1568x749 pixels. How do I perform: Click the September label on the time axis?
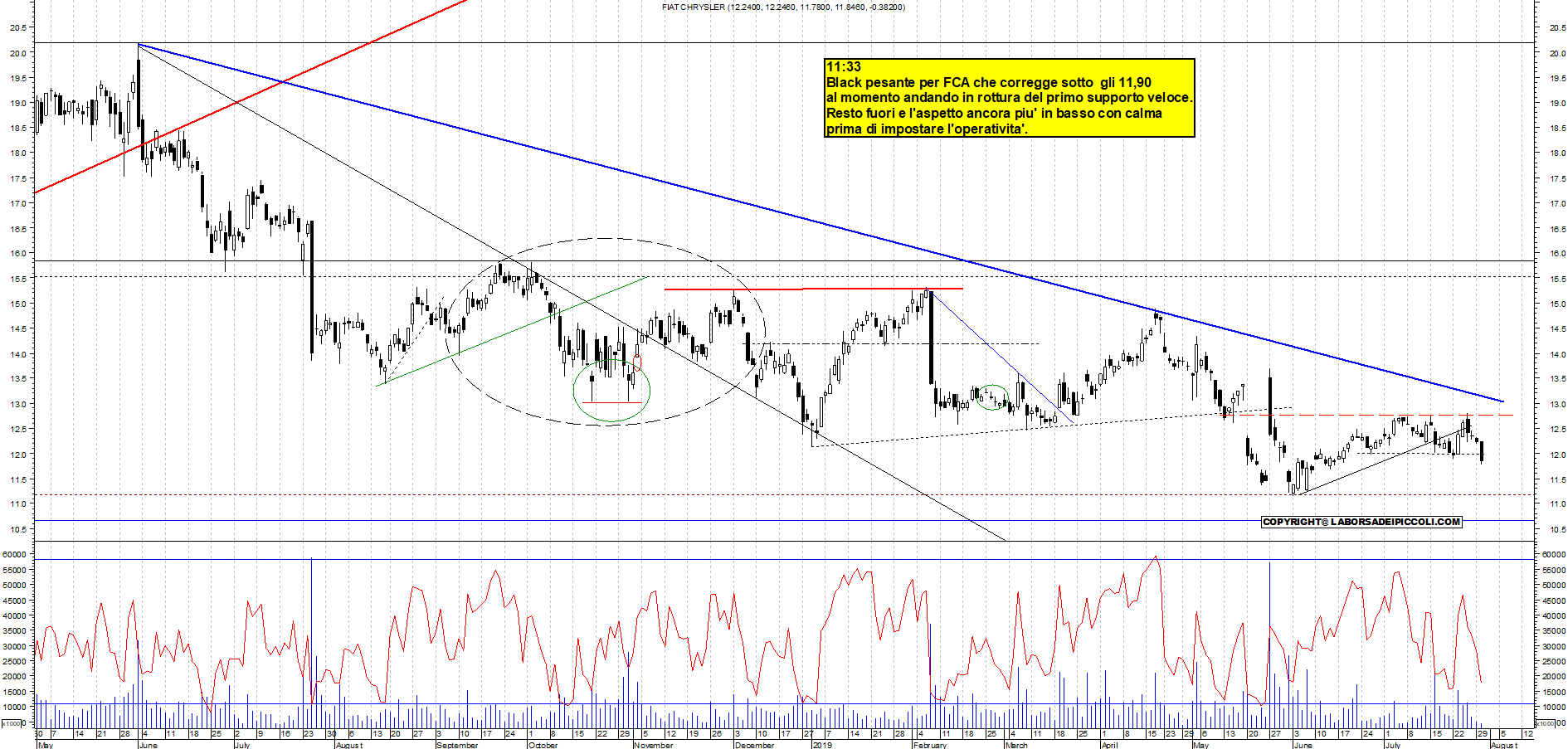click(457, 745)
